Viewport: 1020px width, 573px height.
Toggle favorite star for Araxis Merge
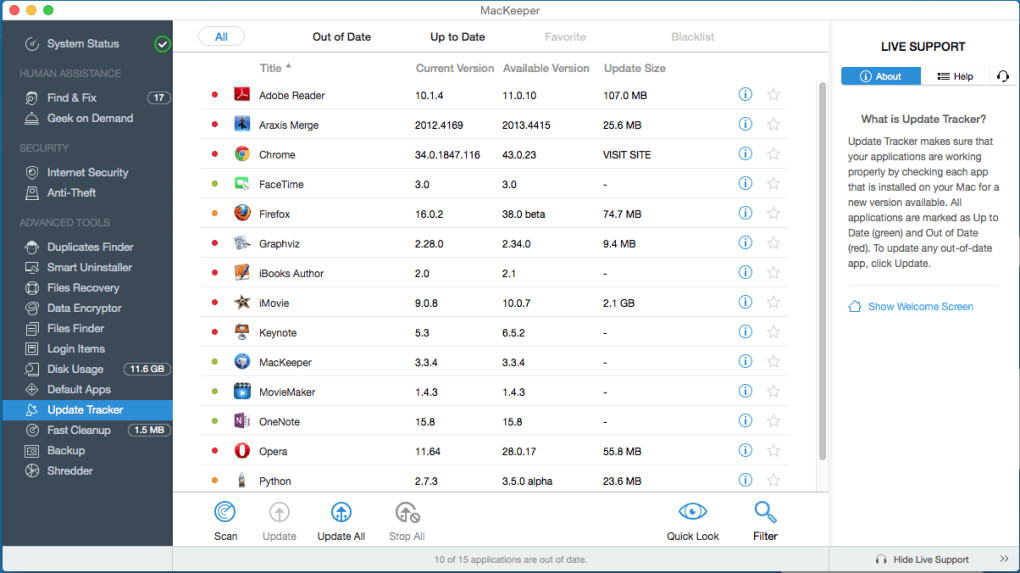point(773,124)
